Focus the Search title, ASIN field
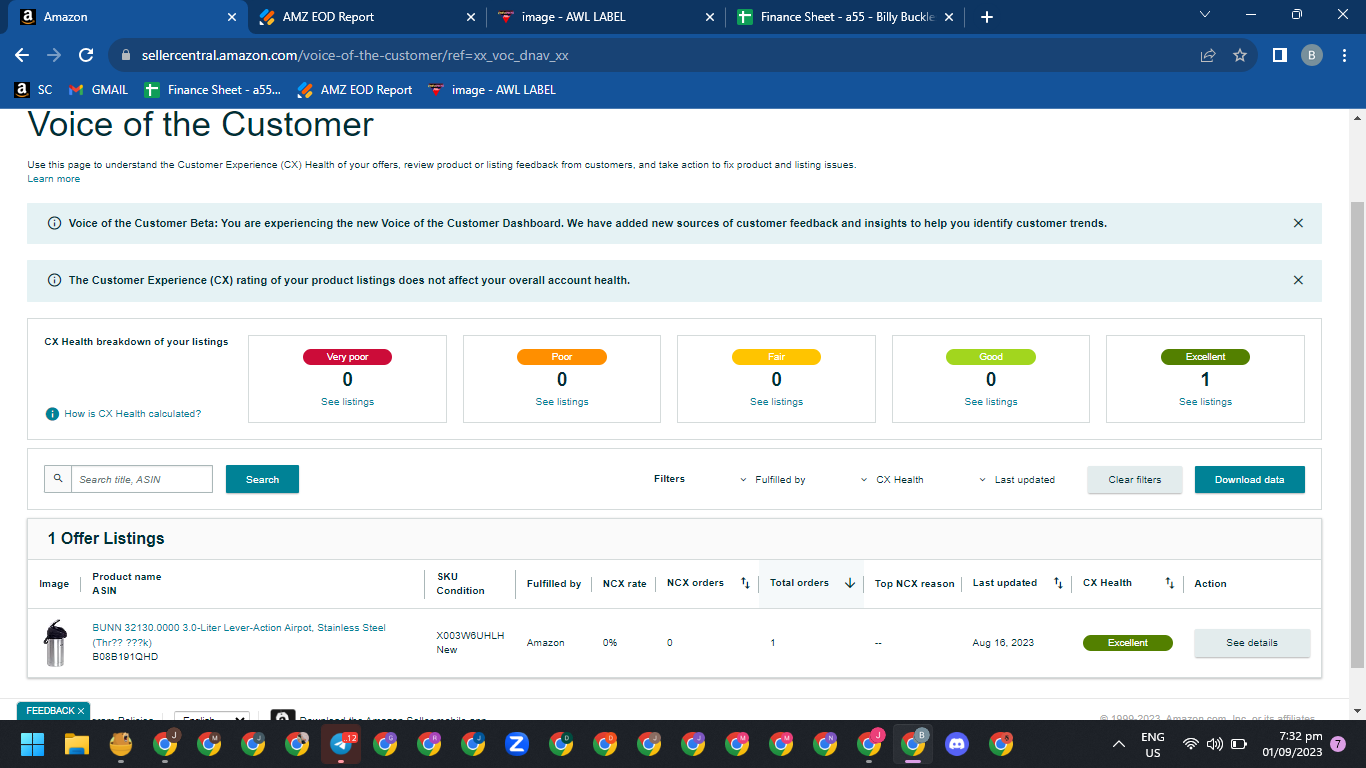 (142, 479)
